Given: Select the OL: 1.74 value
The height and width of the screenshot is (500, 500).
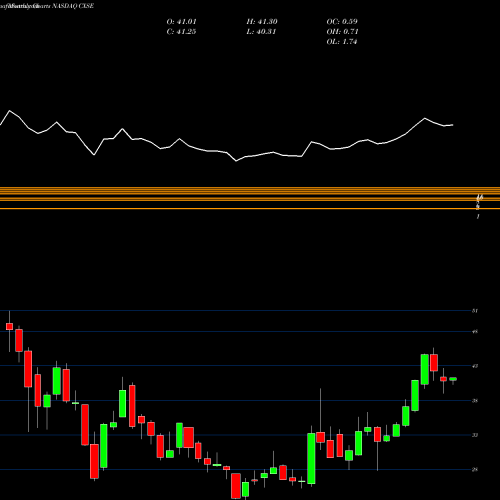Looking at the screenshot, I should click(342, 42).
